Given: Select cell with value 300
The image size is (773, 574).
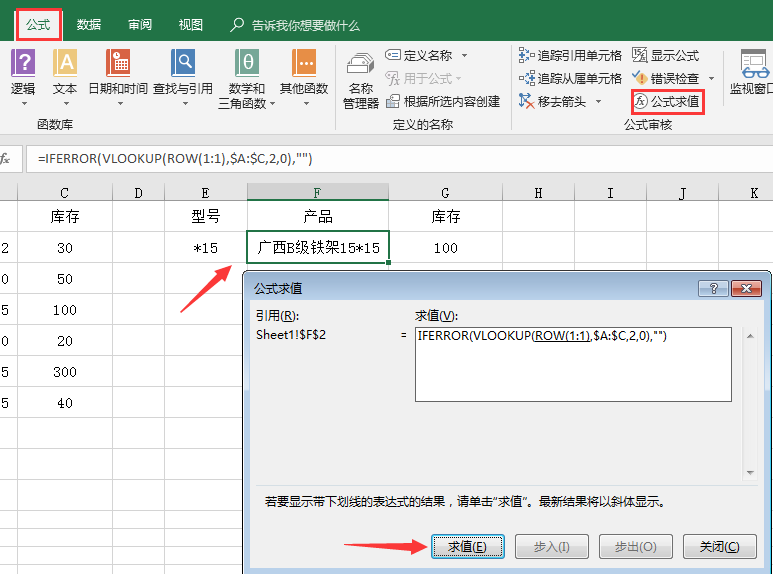Looking at the screenshot, I should pos(65,372).
